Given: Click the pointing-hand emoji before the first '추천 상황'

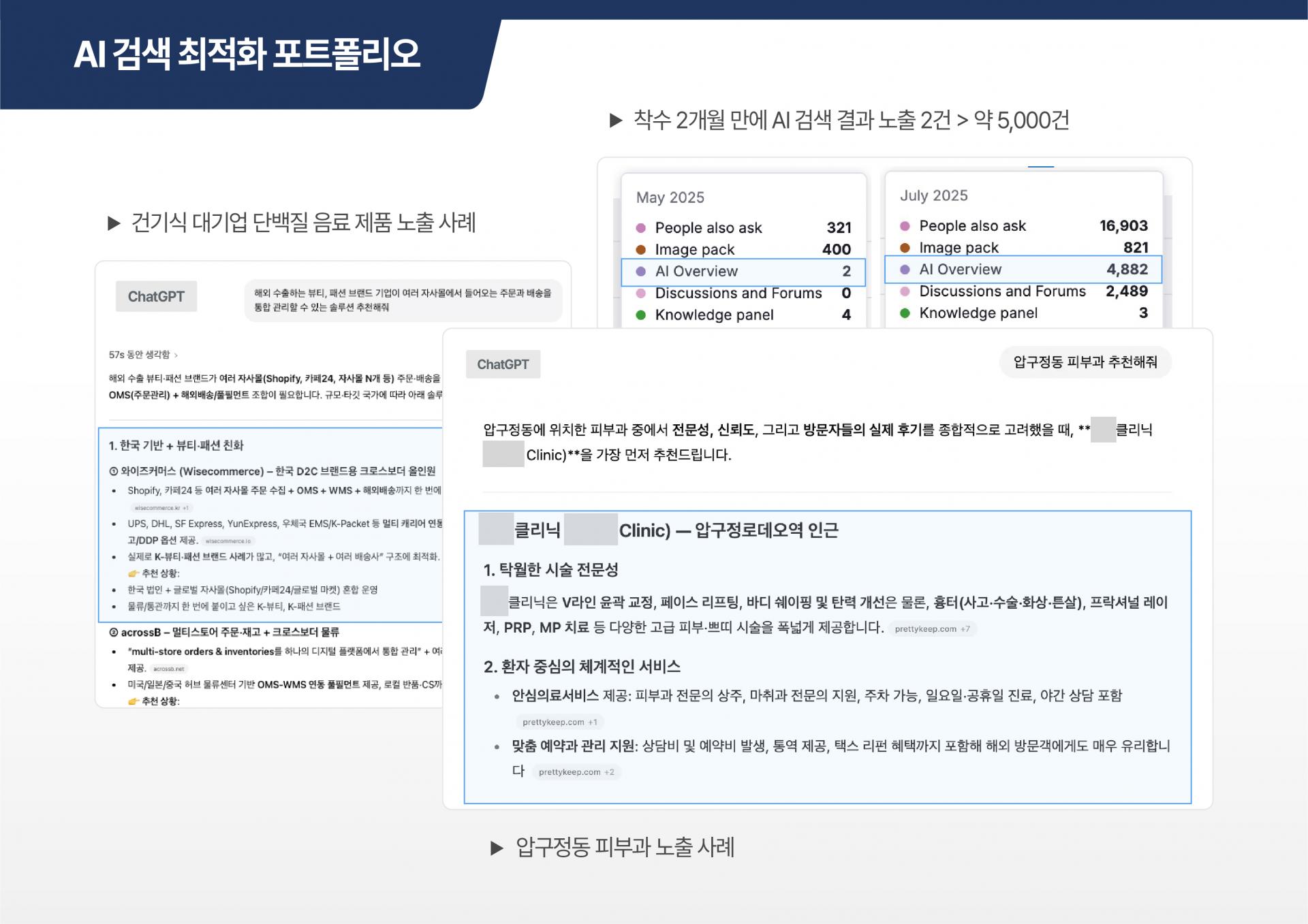Looking at the screenshot, I should (134, 573).
